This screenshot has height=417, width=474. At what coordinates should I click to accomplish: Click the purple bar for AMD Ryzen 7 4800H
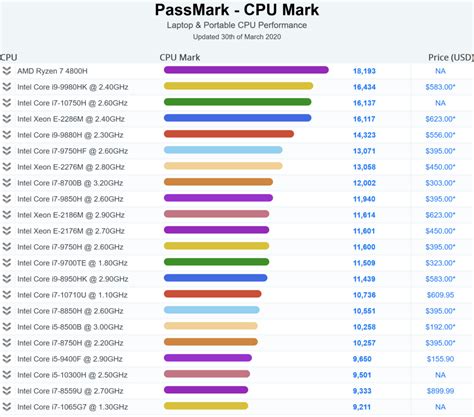(x=246, y=70)
